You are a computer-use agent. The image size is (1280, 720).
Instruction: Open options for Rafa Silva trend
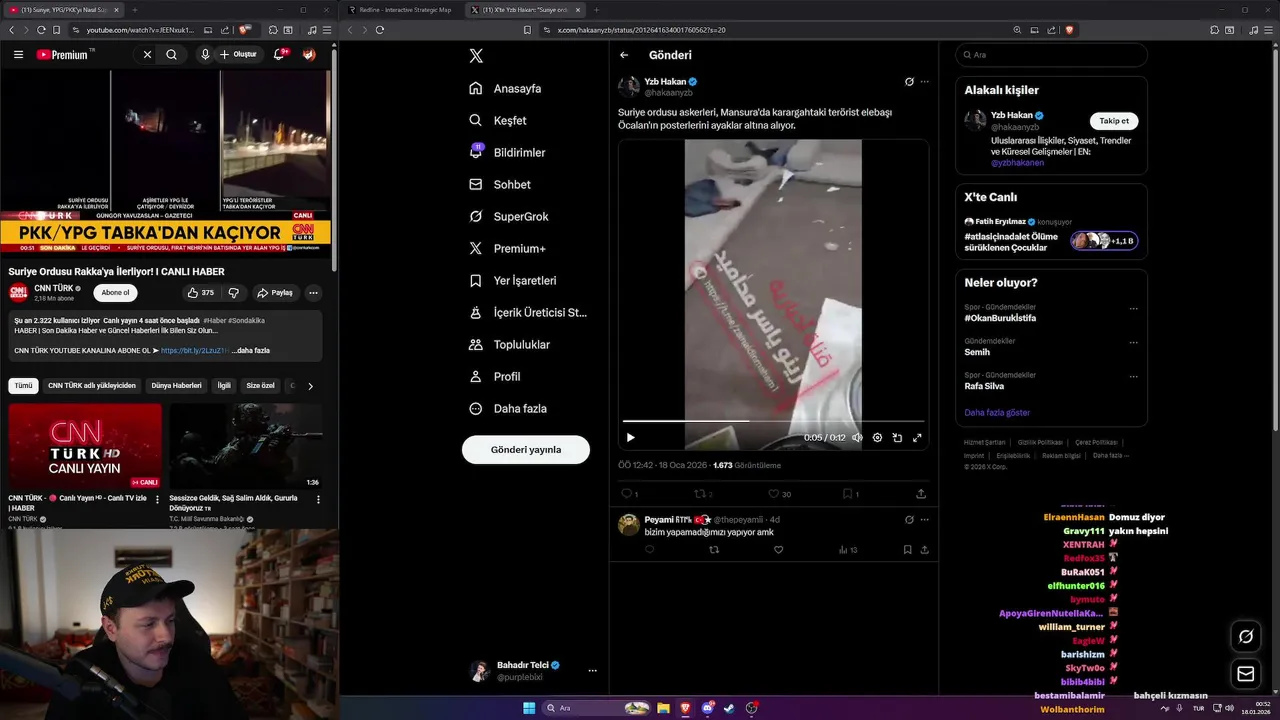(x=1133, y=376)
